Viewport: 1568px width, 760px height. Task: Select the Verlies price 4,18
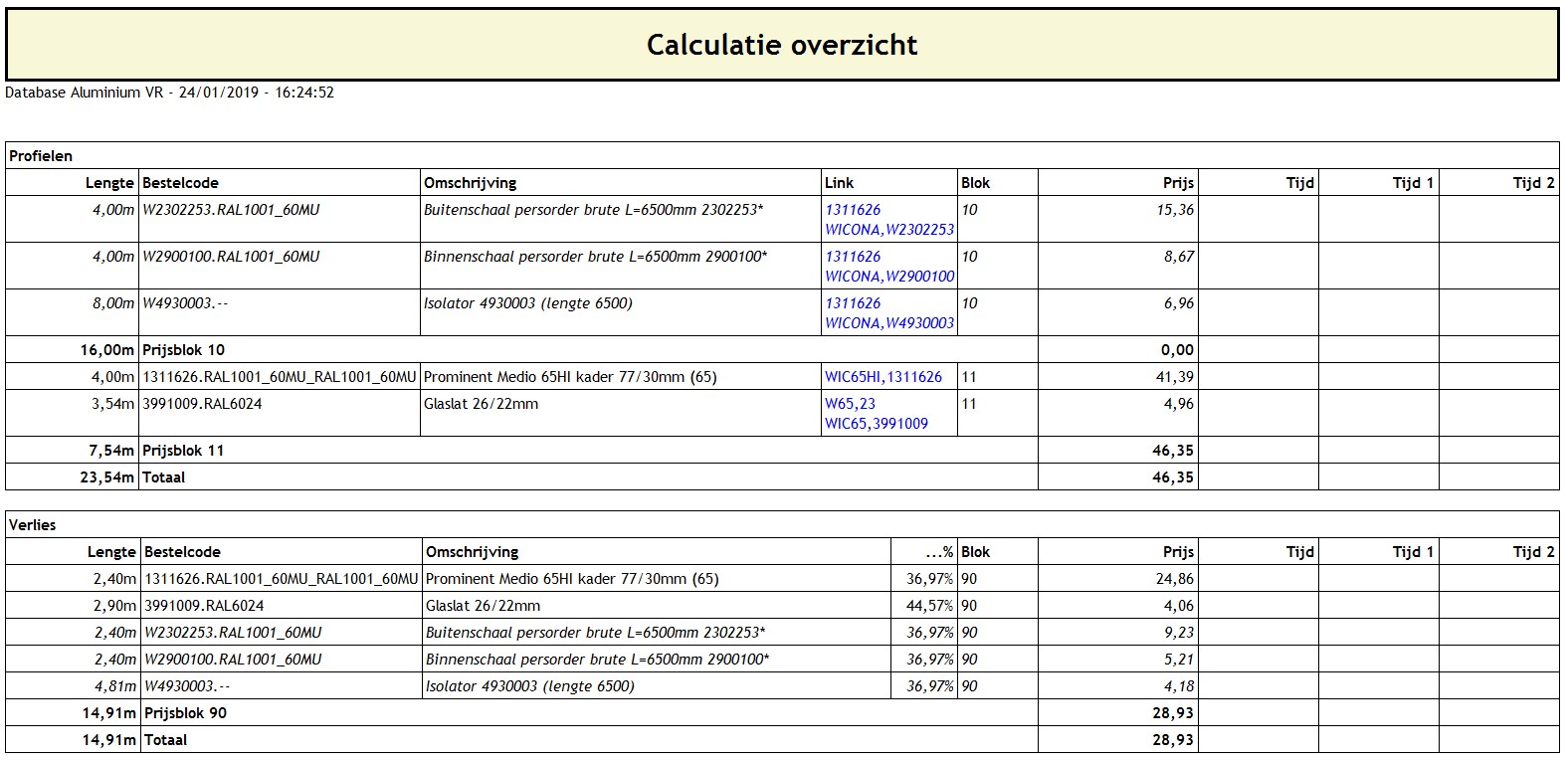point(1179,686)
